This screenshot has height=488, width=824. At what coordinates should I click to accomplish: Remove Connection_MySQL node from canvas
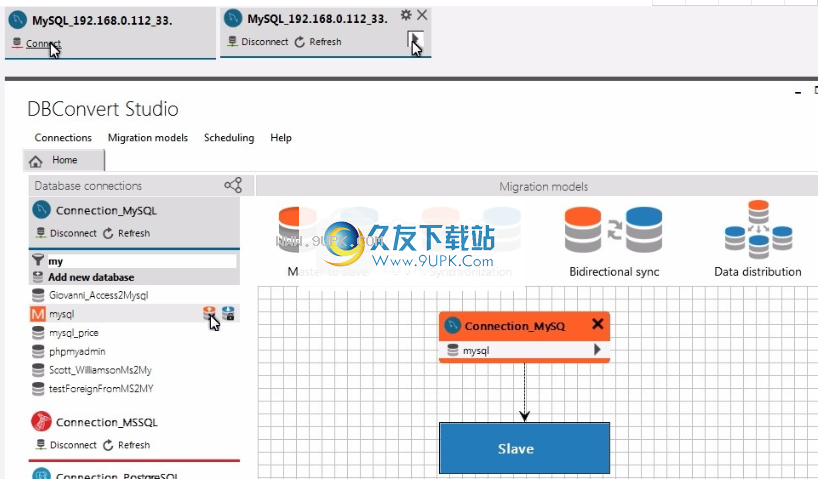[x=598, y=324]
